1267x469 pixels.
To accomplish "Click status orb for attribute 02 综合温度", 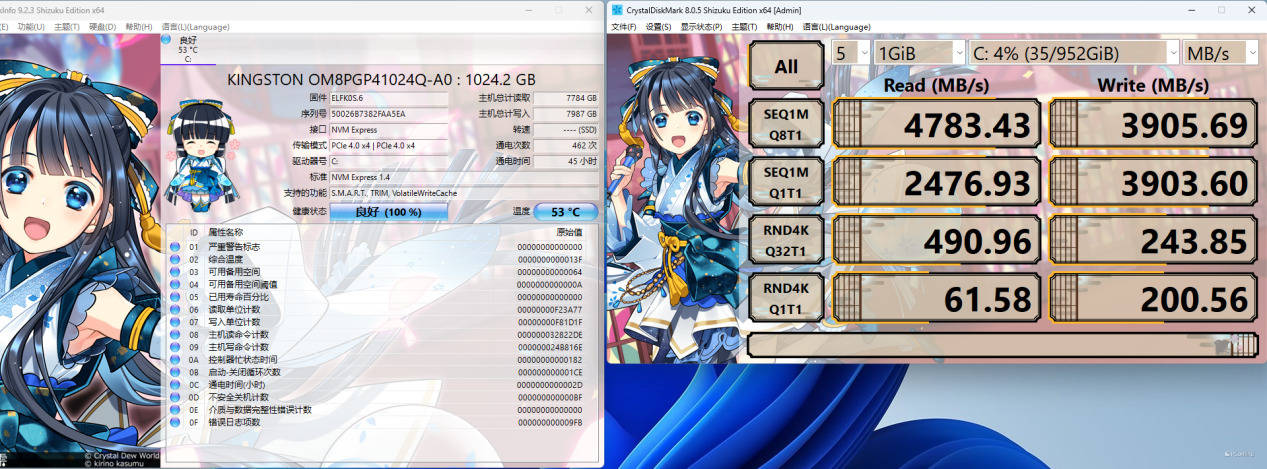I will tap(174, 259).
